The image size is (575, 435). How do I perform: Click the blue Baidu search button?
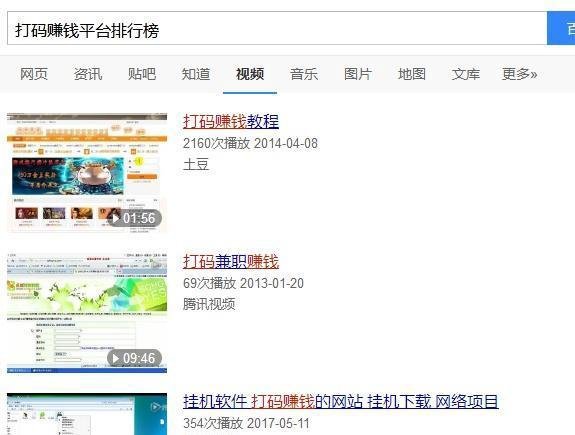(x=561, y=28)
